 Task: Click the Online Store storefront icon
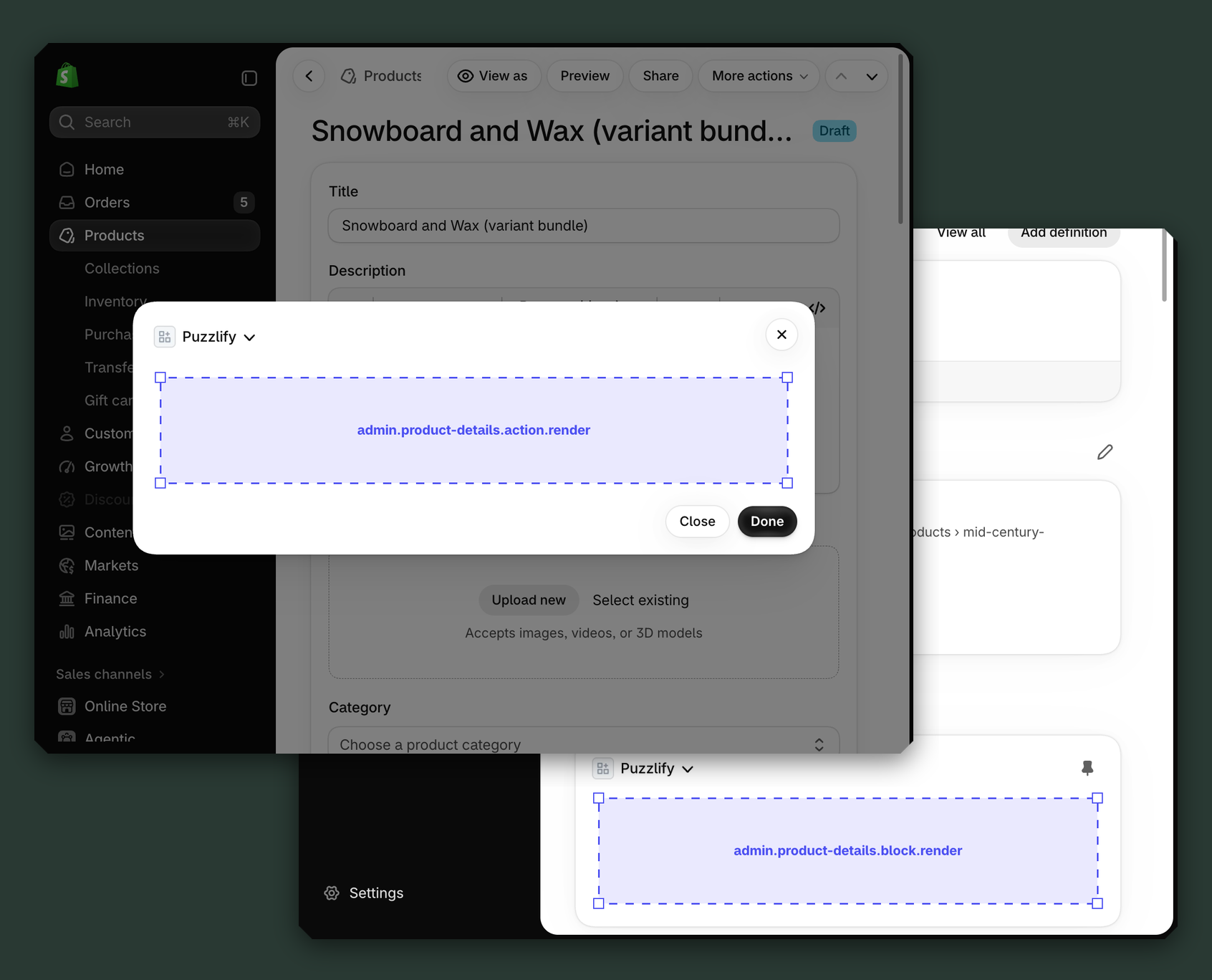(67, 706)
